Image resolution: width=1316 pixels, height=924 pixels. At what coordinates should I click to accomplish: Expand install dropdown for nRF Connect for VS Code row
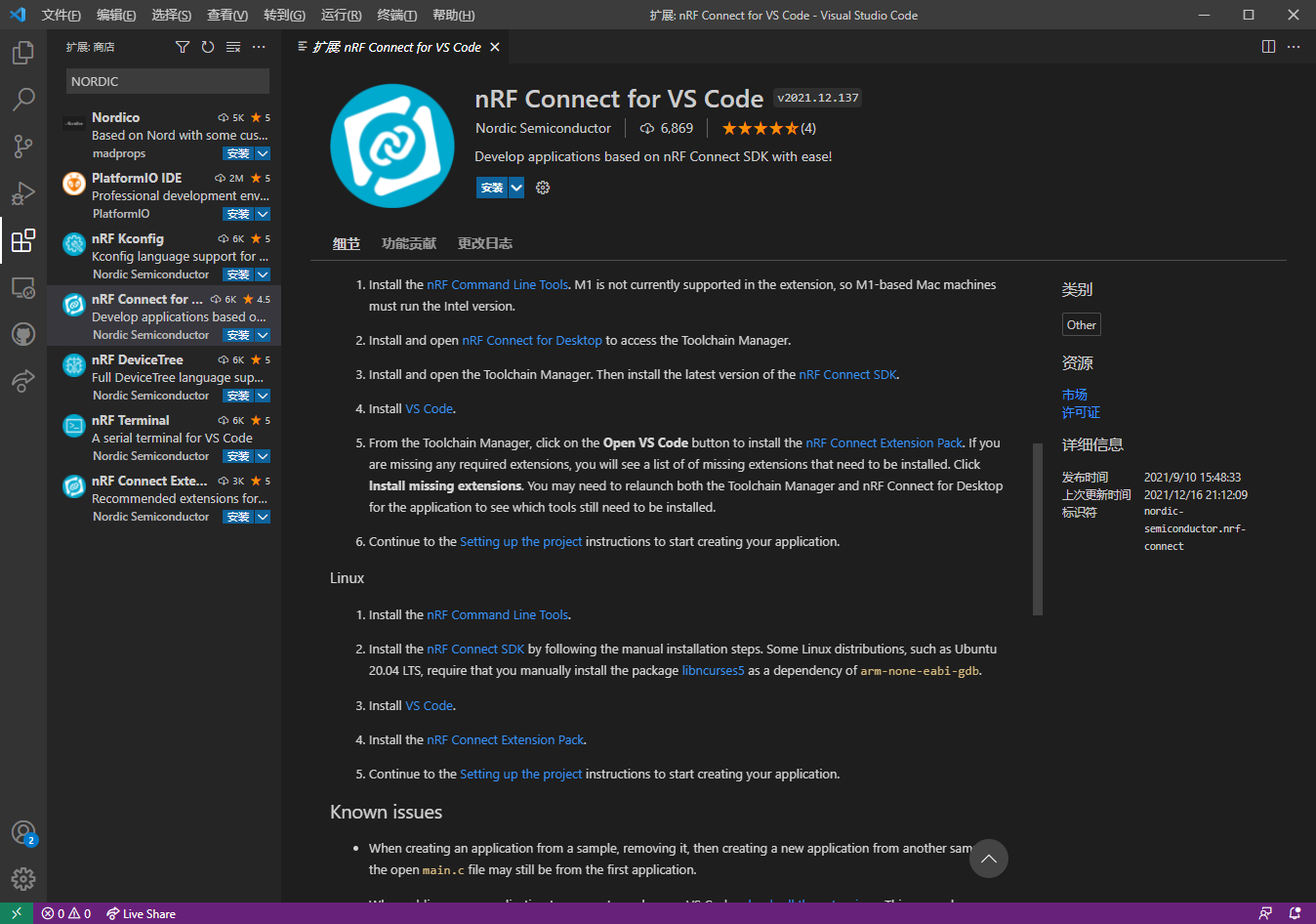(263, 335)
